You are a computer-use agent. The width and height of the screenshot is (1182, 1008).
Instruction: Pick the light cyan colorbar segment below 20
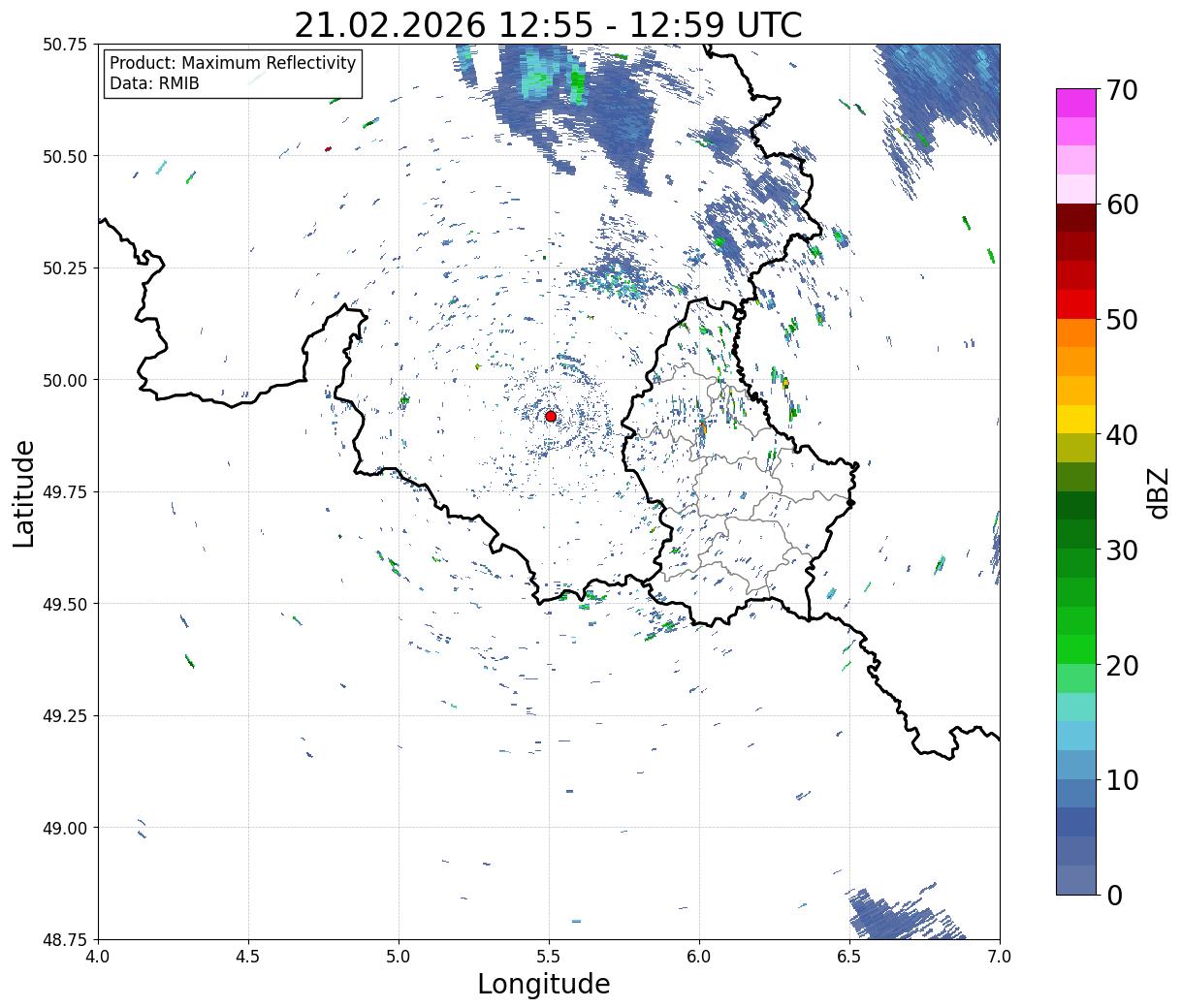coord(1076,707)
